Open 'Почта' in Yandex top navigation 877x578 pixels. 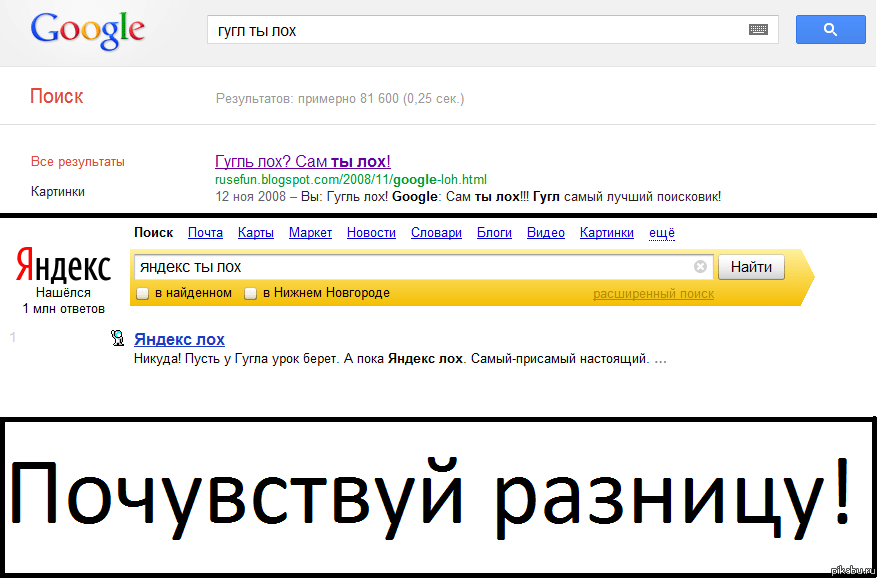[x=205, y=233]
